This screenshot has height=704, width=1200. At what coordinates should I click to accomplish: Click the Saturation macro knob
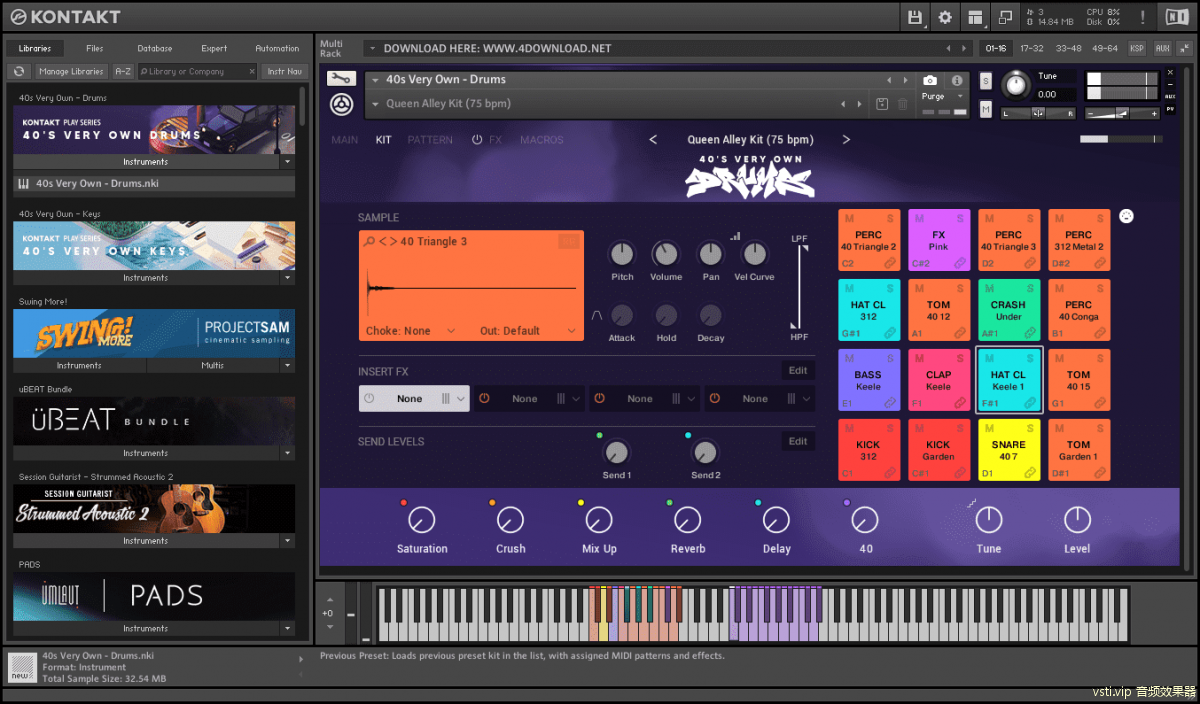pyautogui.click(x=422, y=519)
